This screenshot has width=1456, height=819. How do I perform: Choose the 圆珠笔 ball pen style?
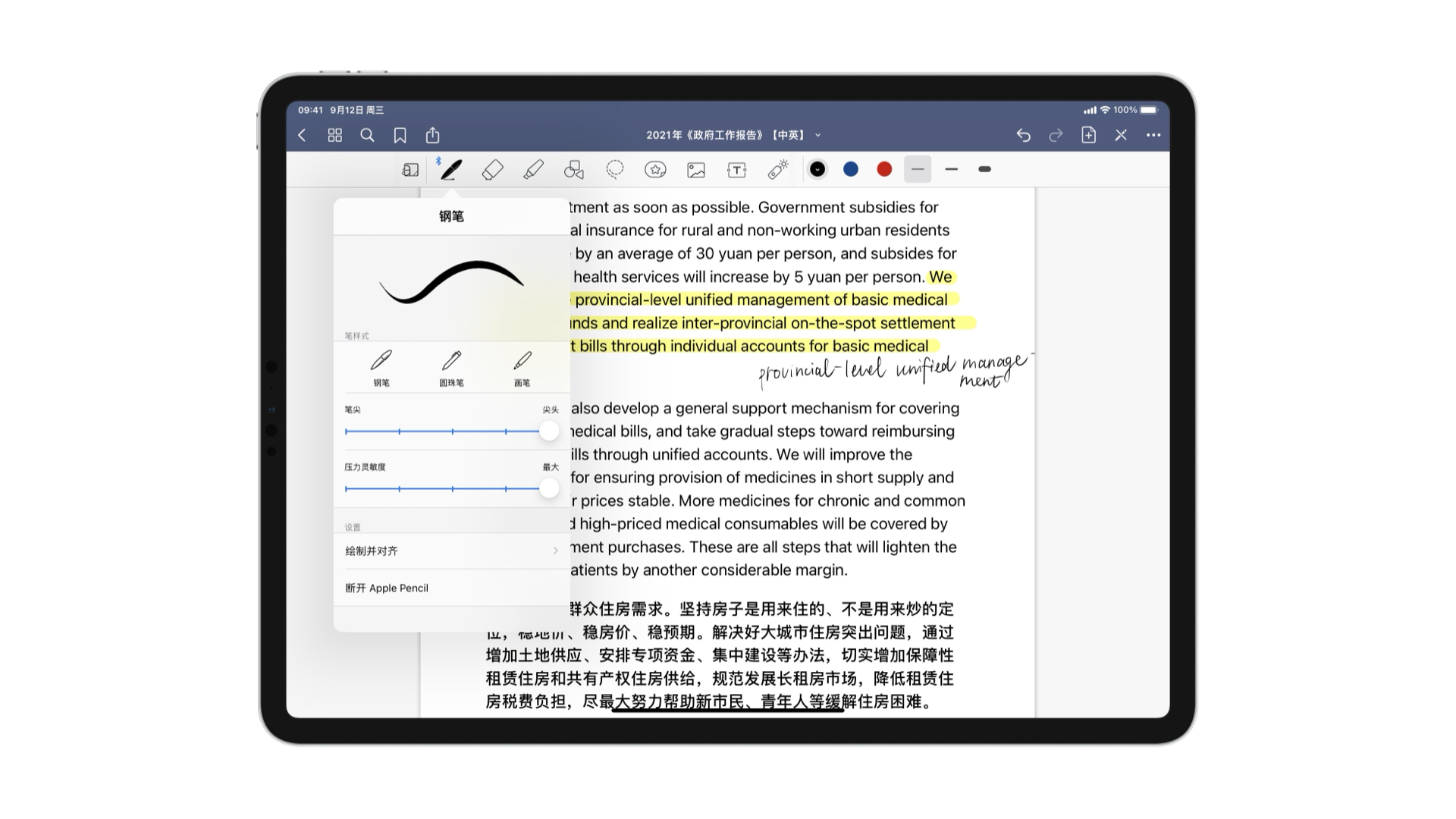click(x=451, y=367)
